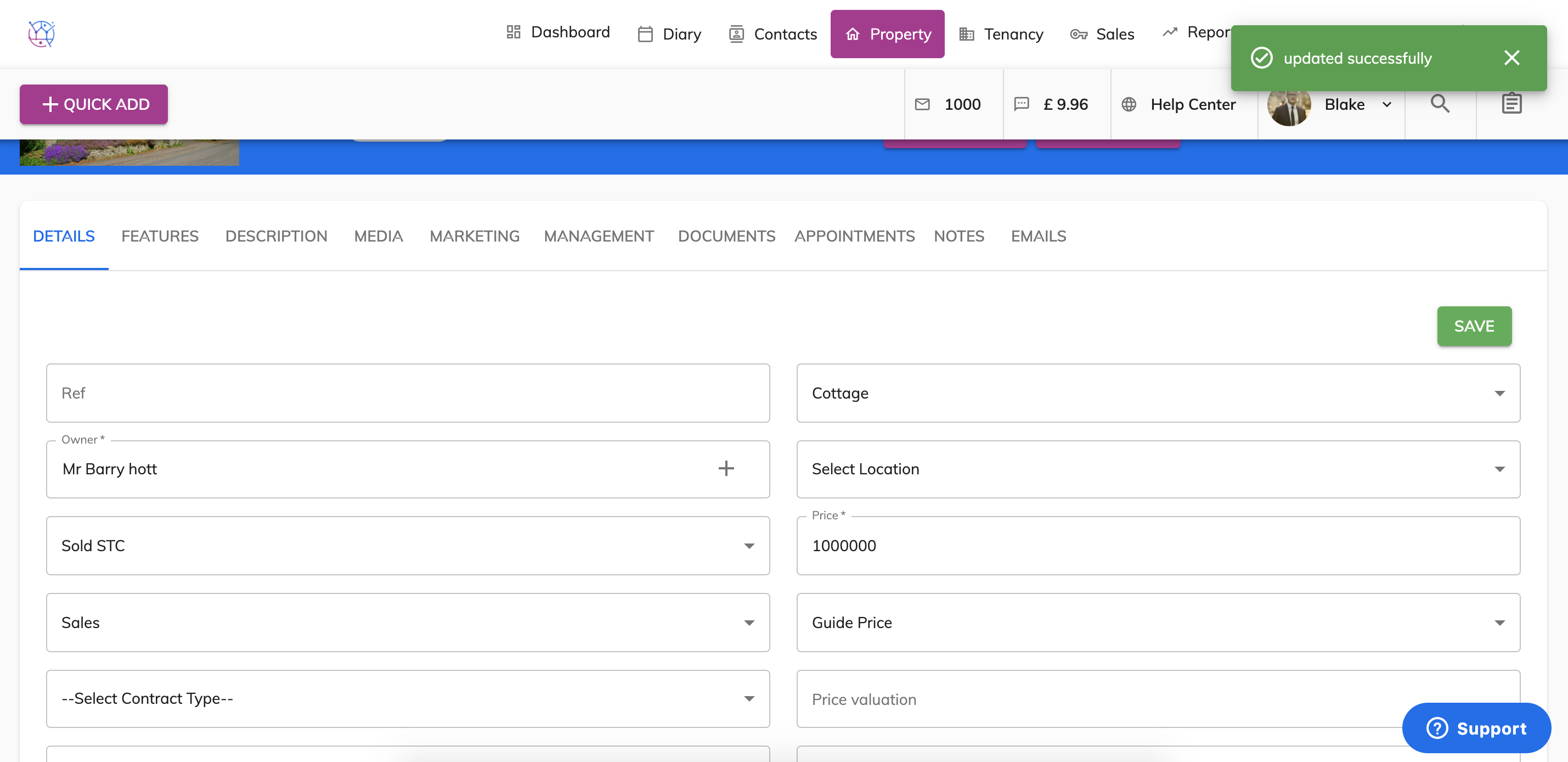This screenshot has height=762, width=1568.
Task: Dismiss the updated successfully notification
Action: pos(1511,58)
